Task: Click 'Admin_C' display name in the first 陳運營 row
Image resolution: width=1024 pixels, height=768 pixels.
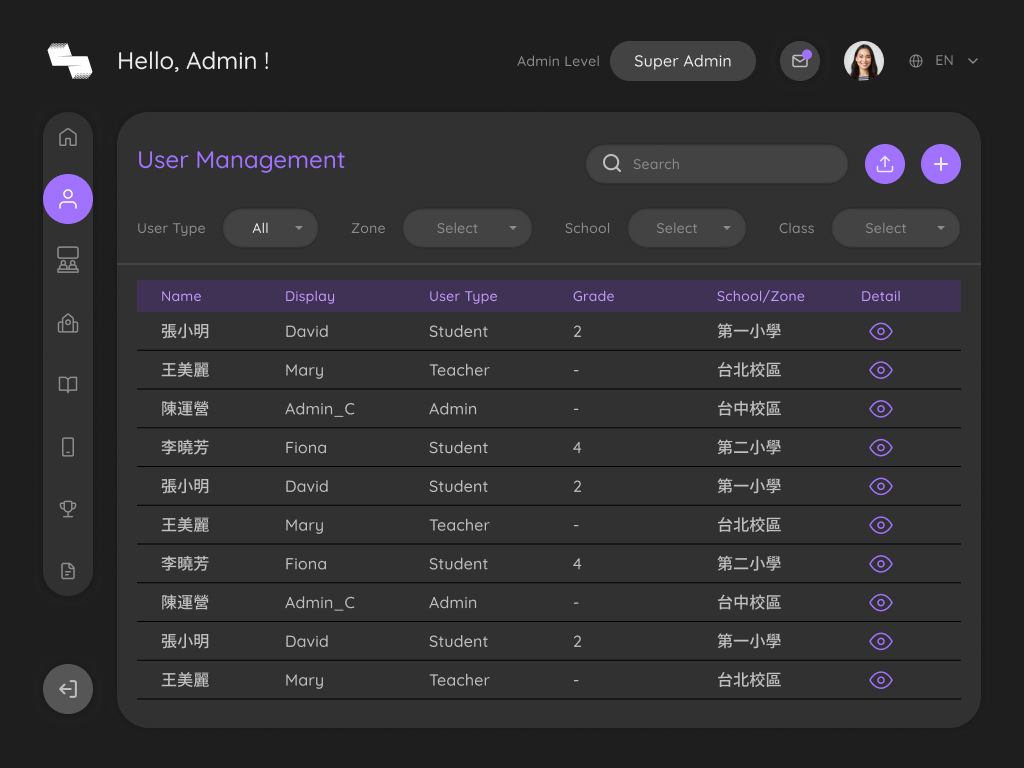Action: pos(319,409)
